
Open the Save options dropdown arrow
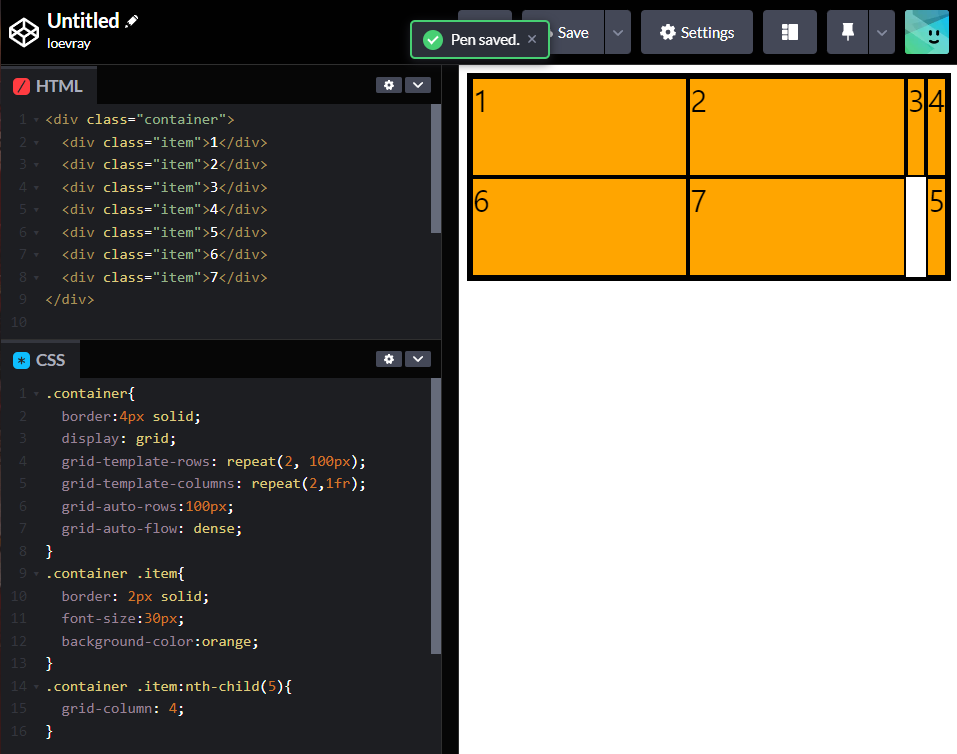(618, 32)
